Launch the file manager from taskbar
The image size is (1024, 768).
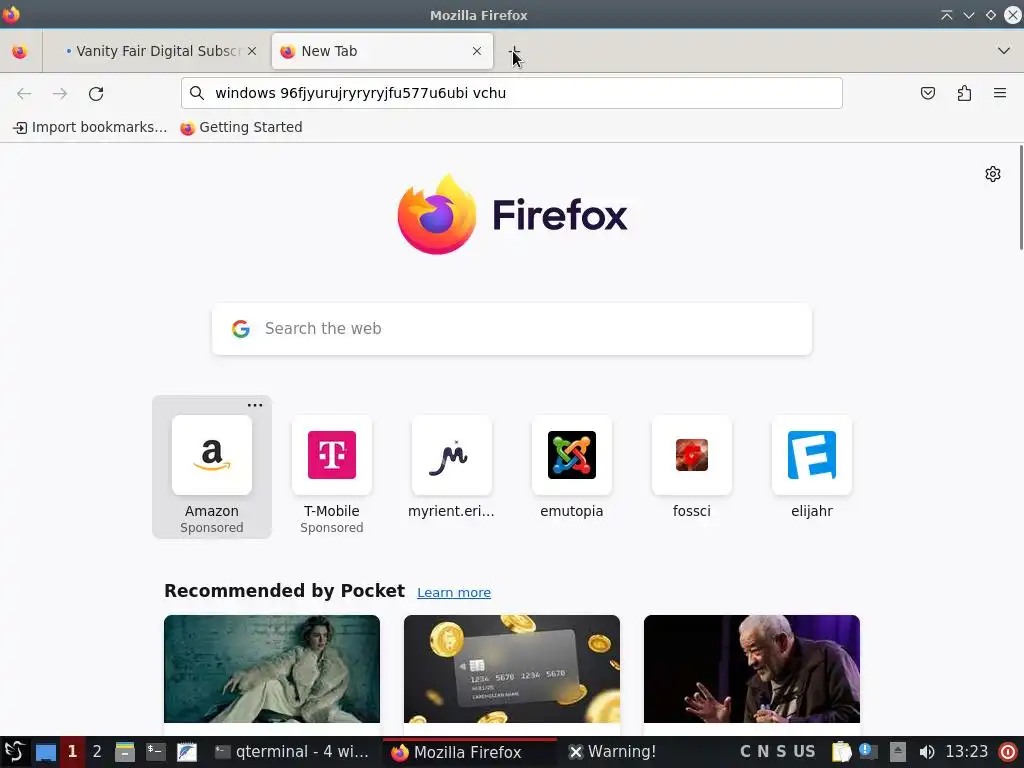125,752
